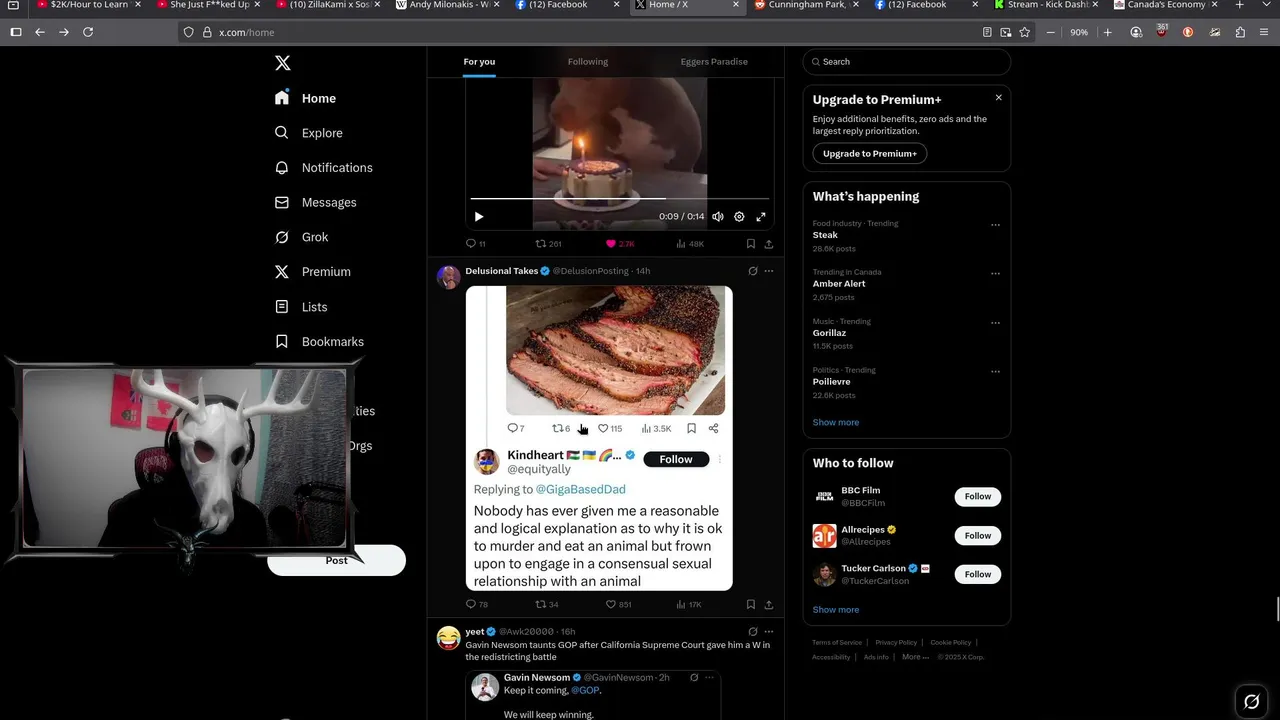
Task: Reply to the video post with 11 replies
Action: 476,244
